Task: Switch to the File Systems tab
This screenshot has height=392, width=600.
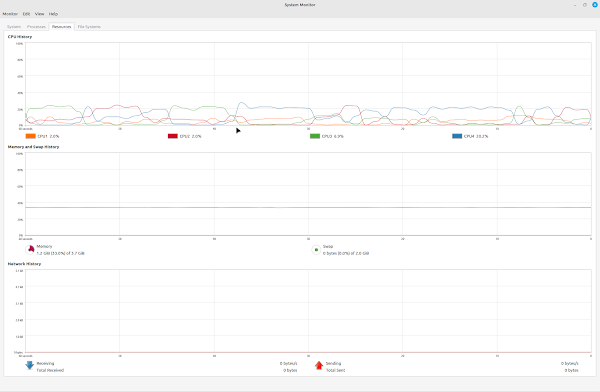Action: click(89, 27)
